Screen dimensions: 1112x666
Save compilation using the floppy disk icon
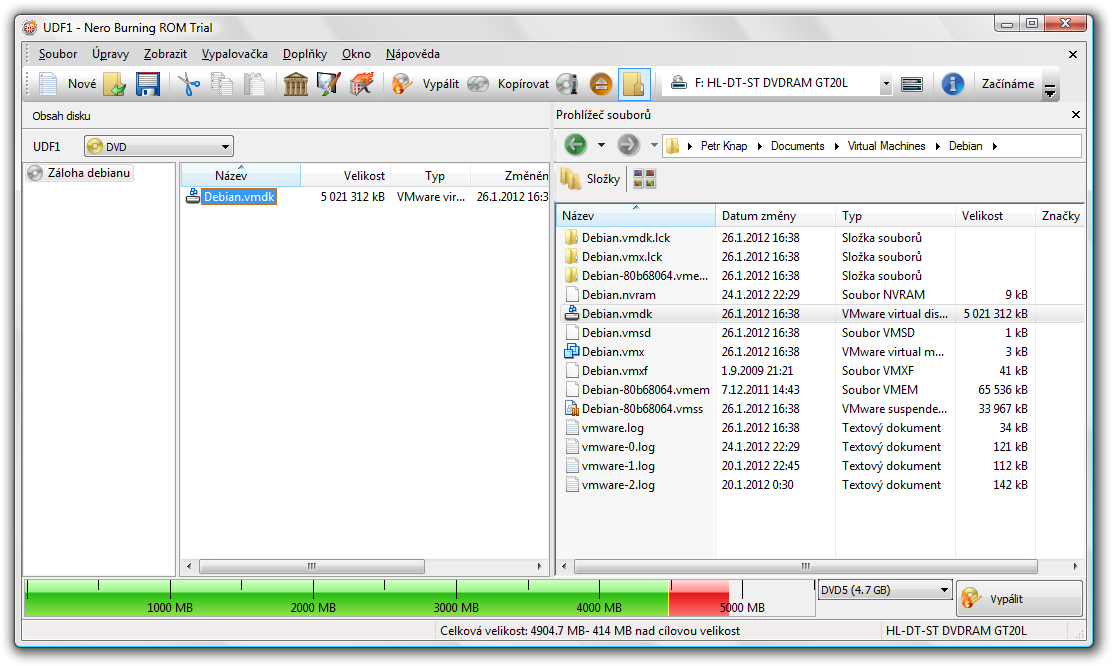148,84
